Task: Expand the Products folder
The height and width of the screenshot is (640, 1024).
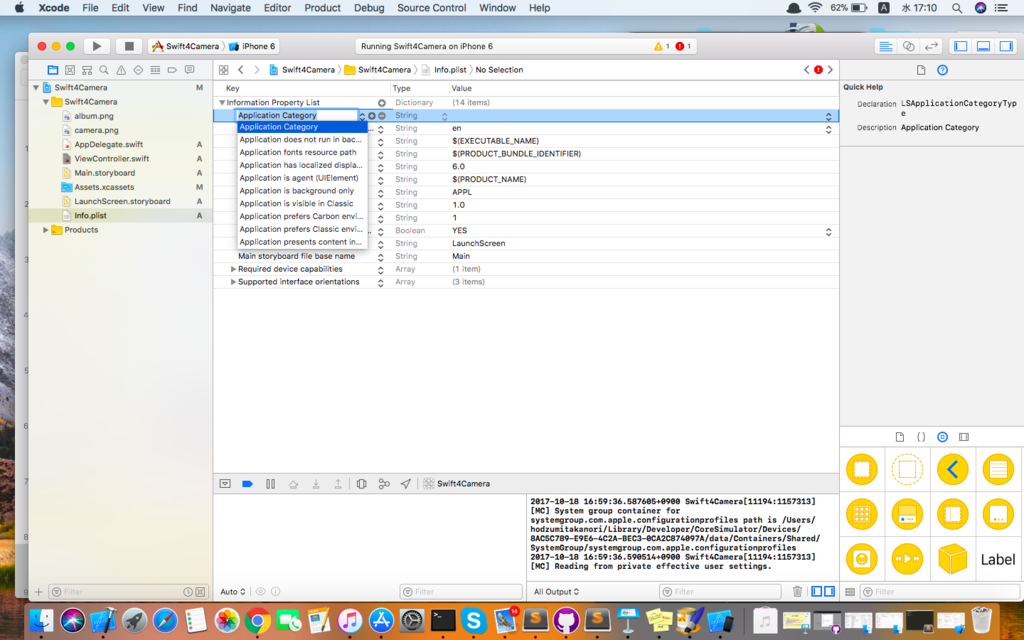Action: [x=46, y=230]
